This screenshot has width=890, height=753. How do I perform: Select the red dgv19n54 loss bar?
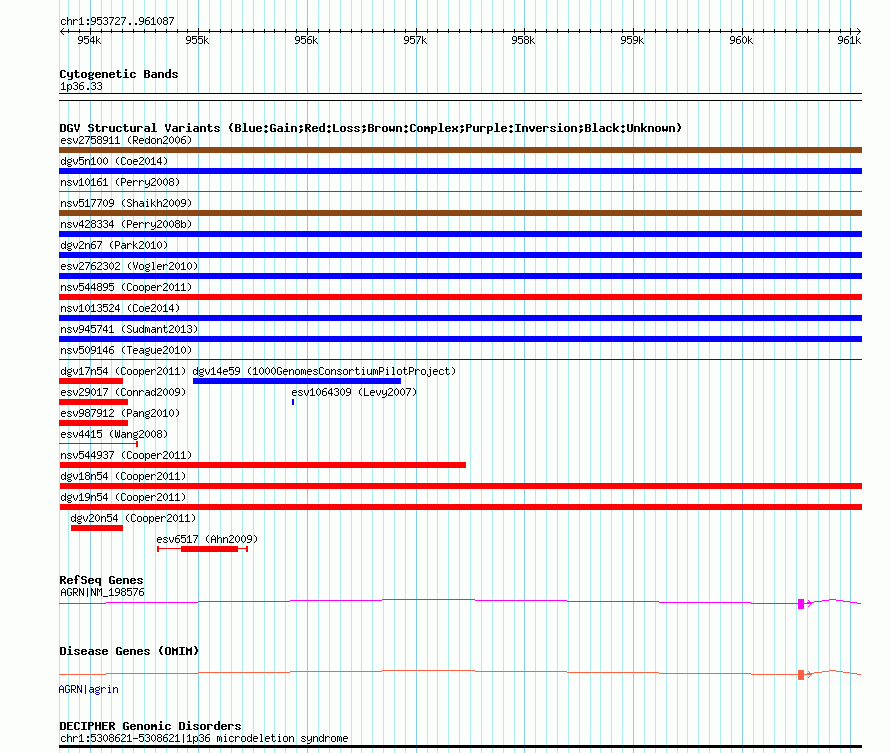click(460, 507)
